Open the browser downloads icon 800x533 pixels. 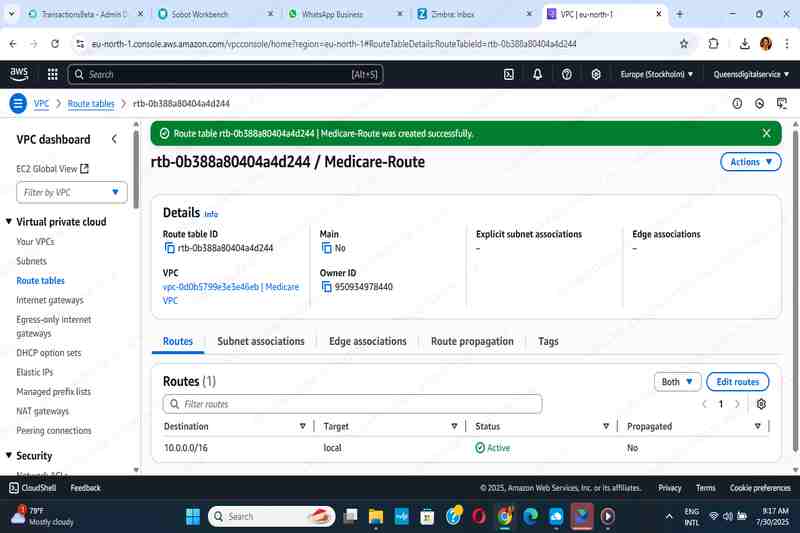[x=744, y=44]
